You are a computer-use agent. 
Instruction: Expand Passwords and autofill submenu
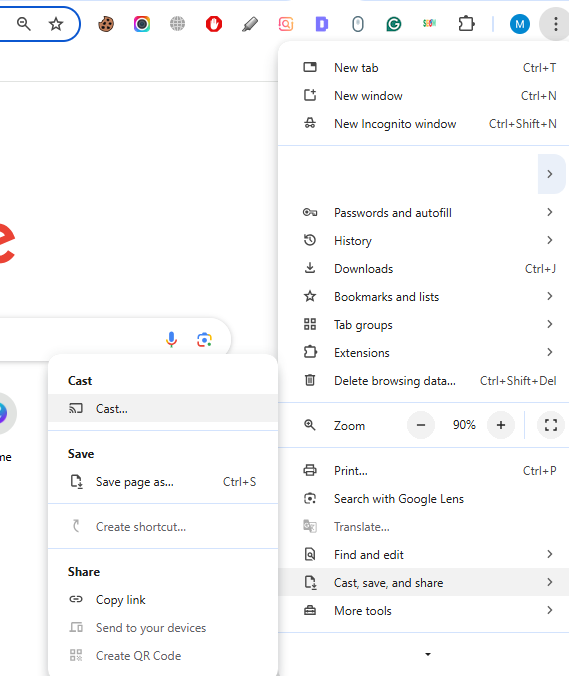pyautogui.click(x=423, y=213)
